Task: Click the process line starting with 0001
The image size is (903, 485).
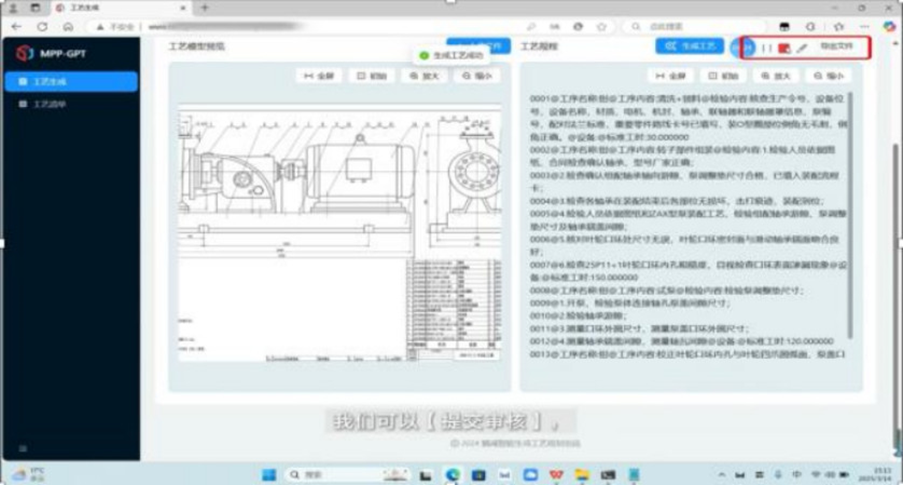Action: (688, 118)
